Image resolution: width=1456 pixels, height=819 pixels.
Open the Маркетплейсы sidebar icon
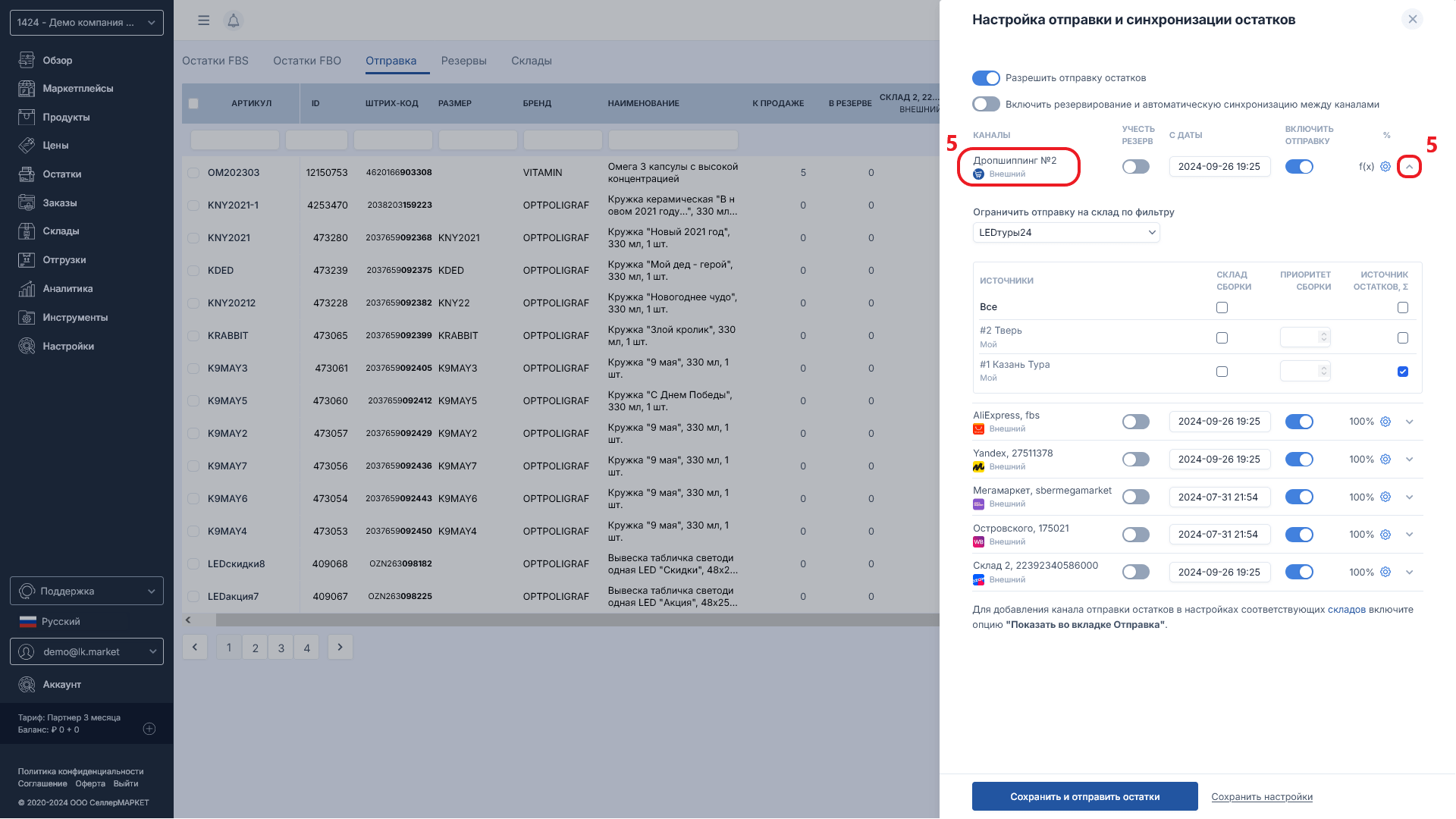coord(27,89)
